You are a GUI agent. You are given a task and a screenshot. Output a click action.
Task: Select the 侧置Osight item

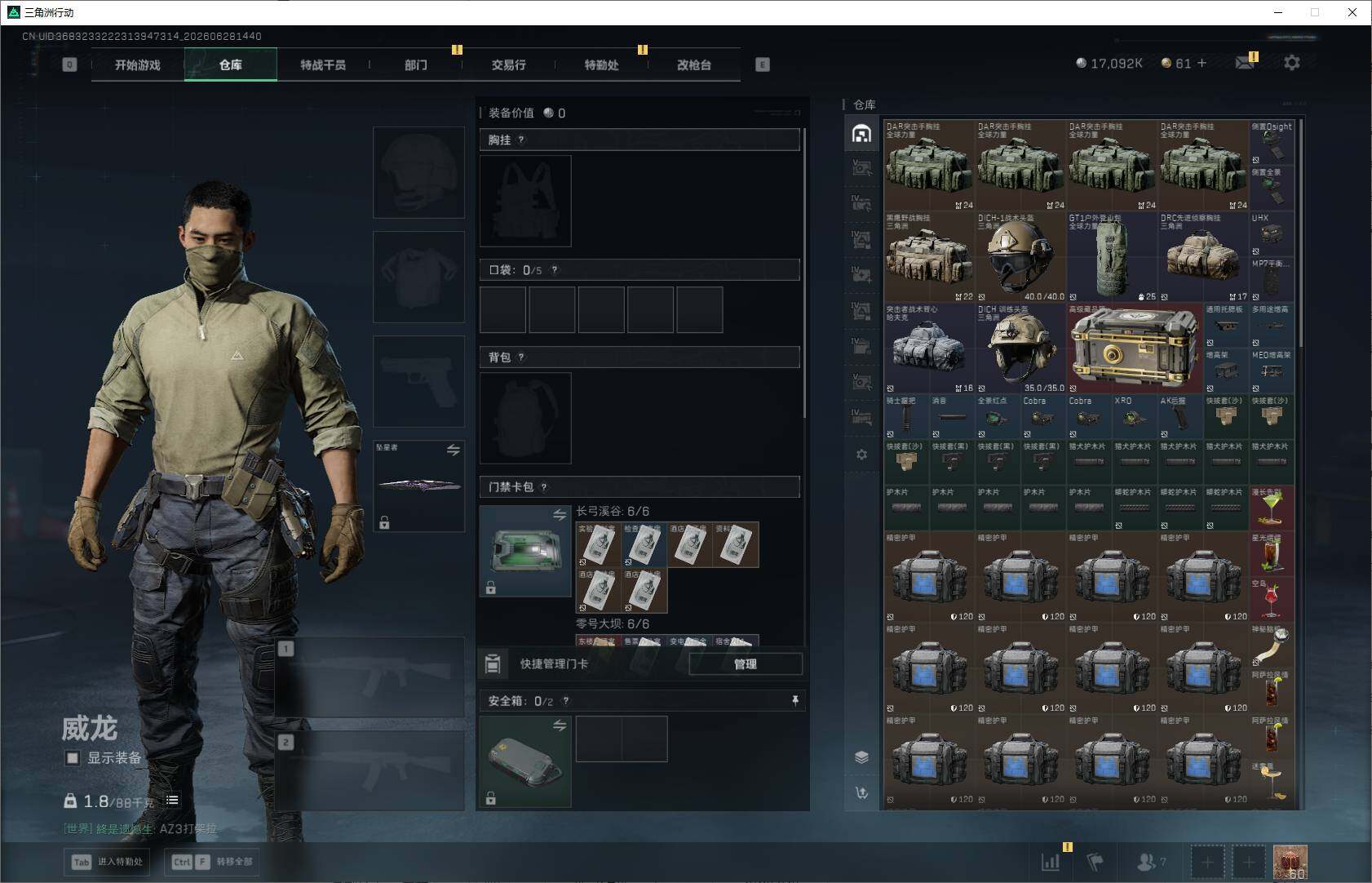click(1272, 143)
